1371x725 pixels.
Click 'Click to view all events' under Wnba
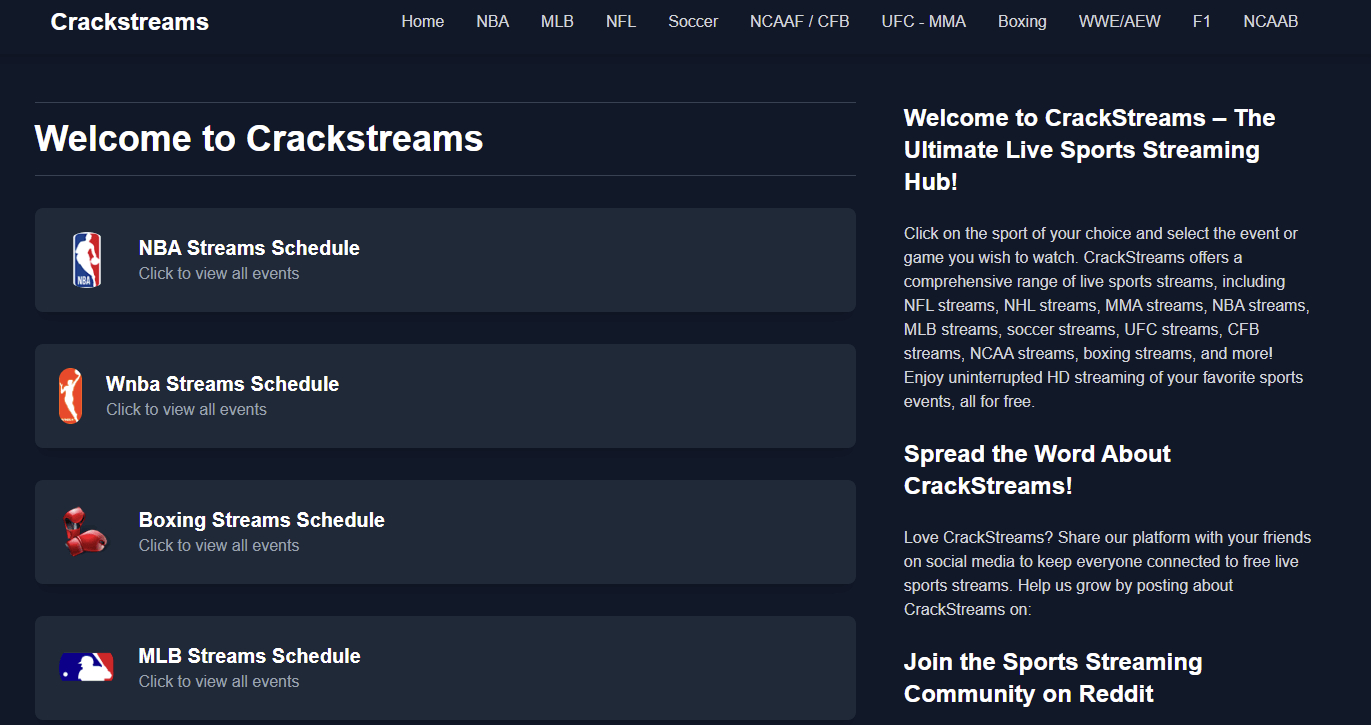click(x=187, y=409)
